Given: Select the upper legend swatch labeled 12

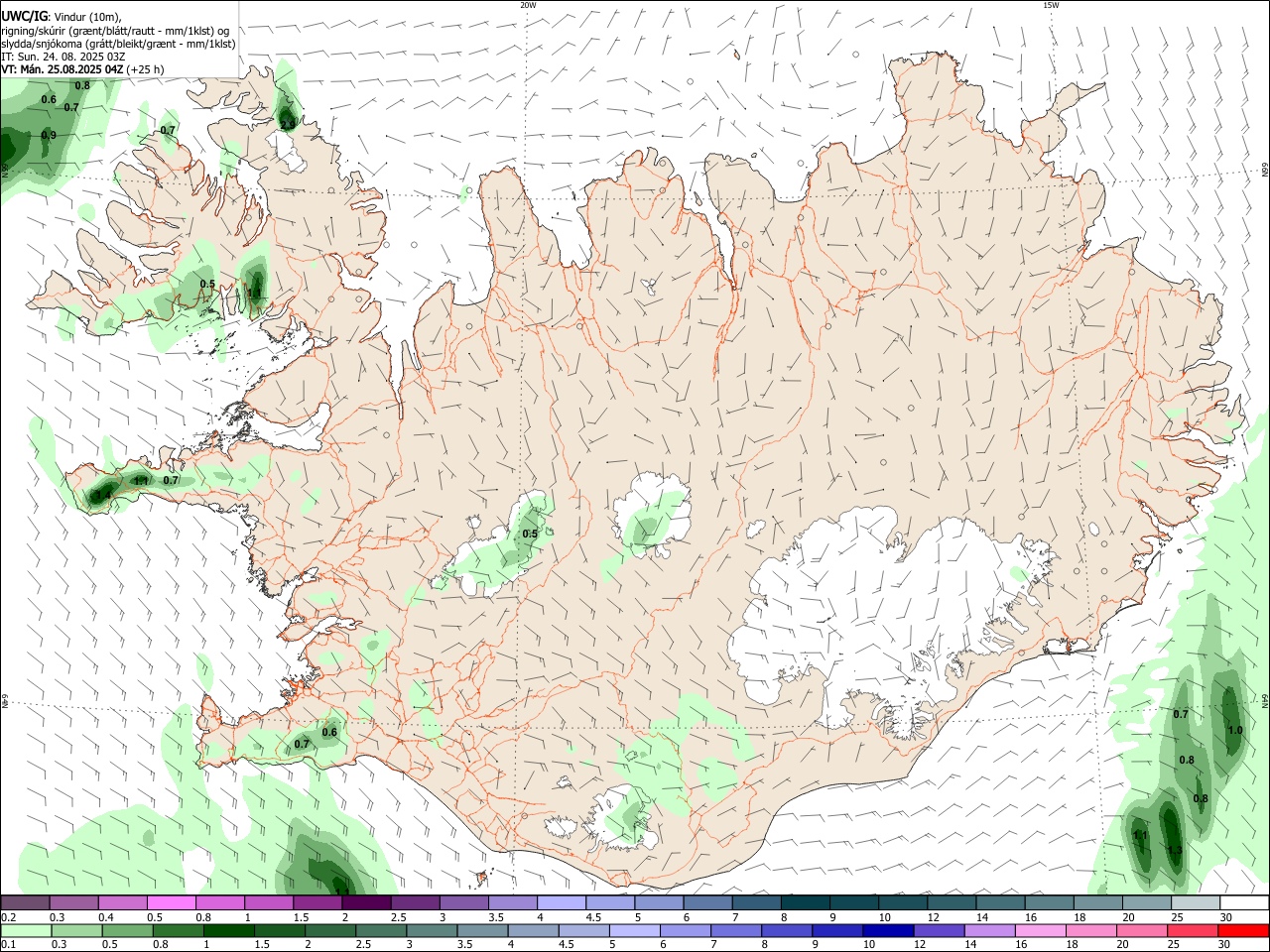Looking at the screenshot, I should click(x=952, y=902).
